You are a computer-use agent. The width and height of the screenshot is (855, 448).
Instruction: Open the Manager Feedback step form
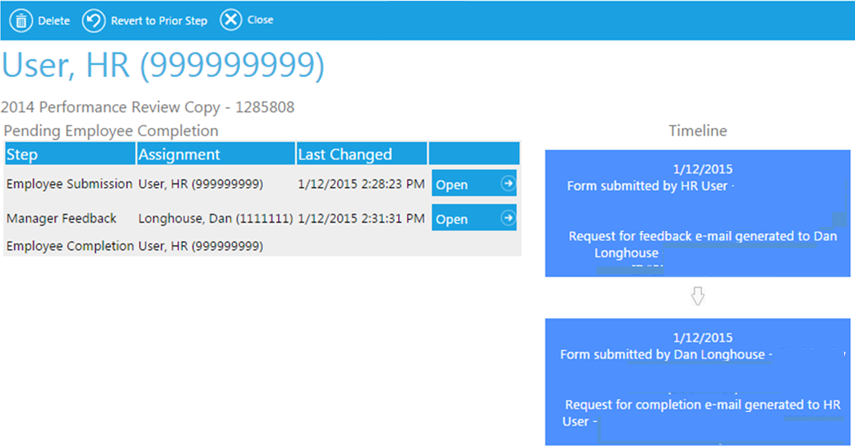(x=473, y=218)
